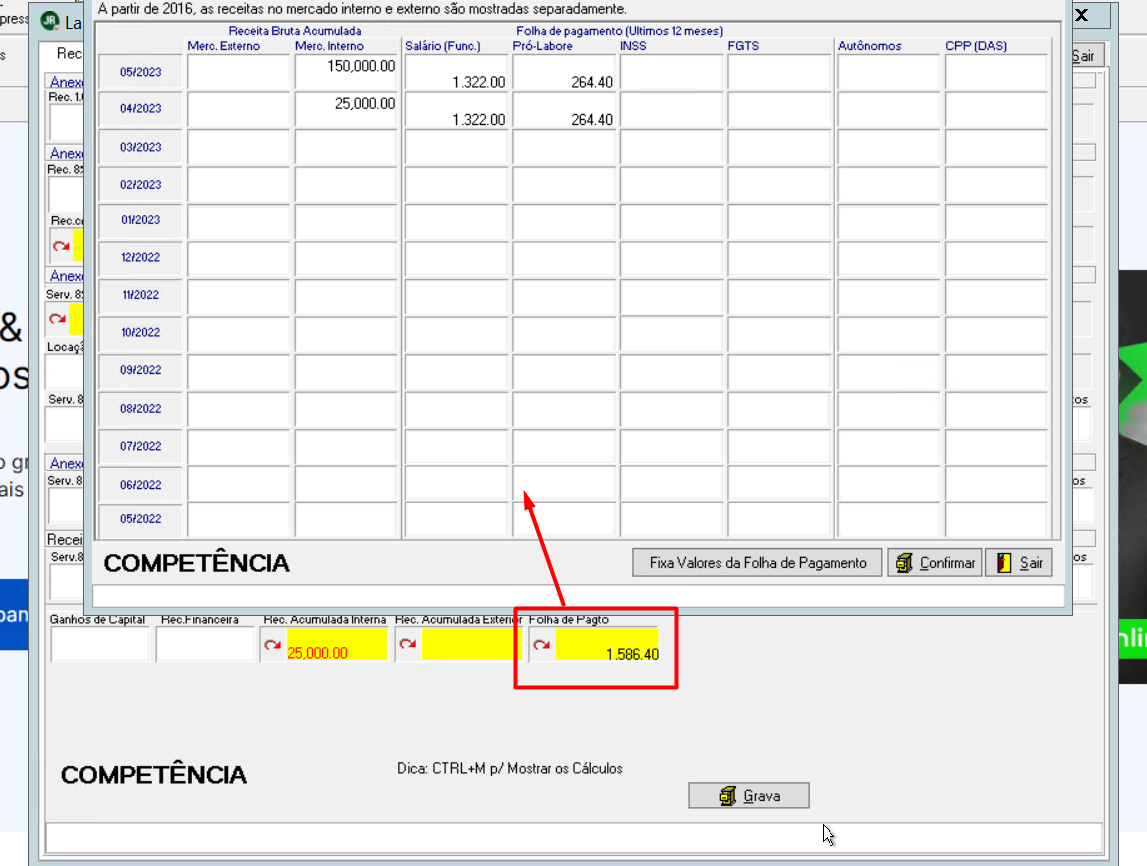1147x866 pixels.
Task: Click the red arrow icon under Rec.c label
Action: click(x=61, y=246)
